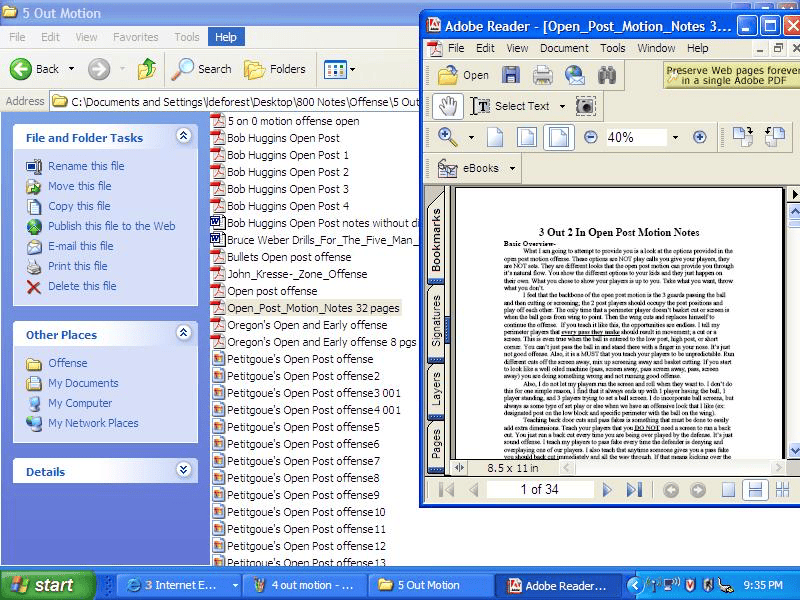Image resolution: width=800 pixels, height=600 pixels.
Task: Print the PDF using the printer icon
Action: point(542,75)
